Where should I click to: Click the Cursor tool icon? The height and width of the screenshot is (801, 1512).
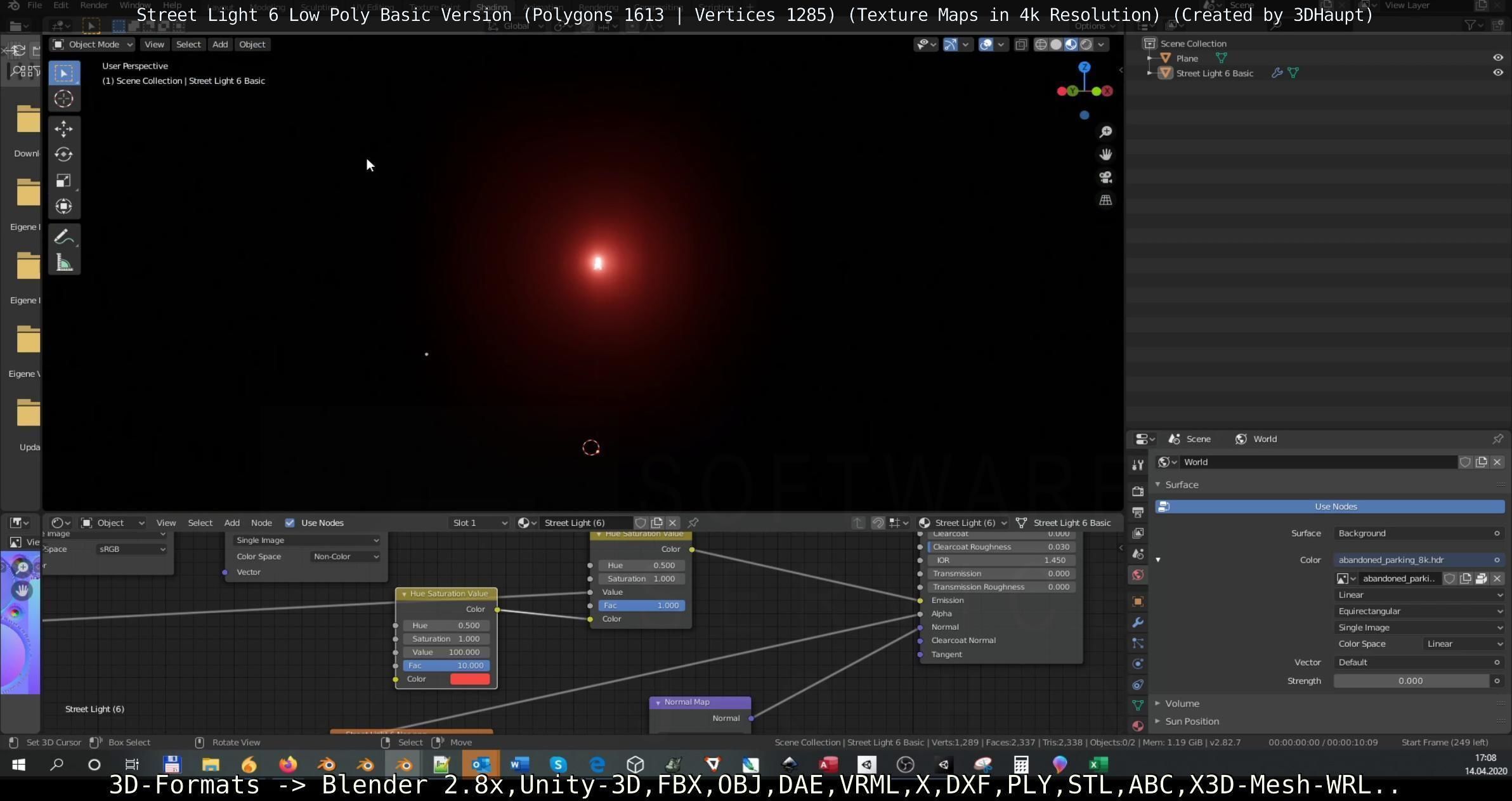(63, 99)
